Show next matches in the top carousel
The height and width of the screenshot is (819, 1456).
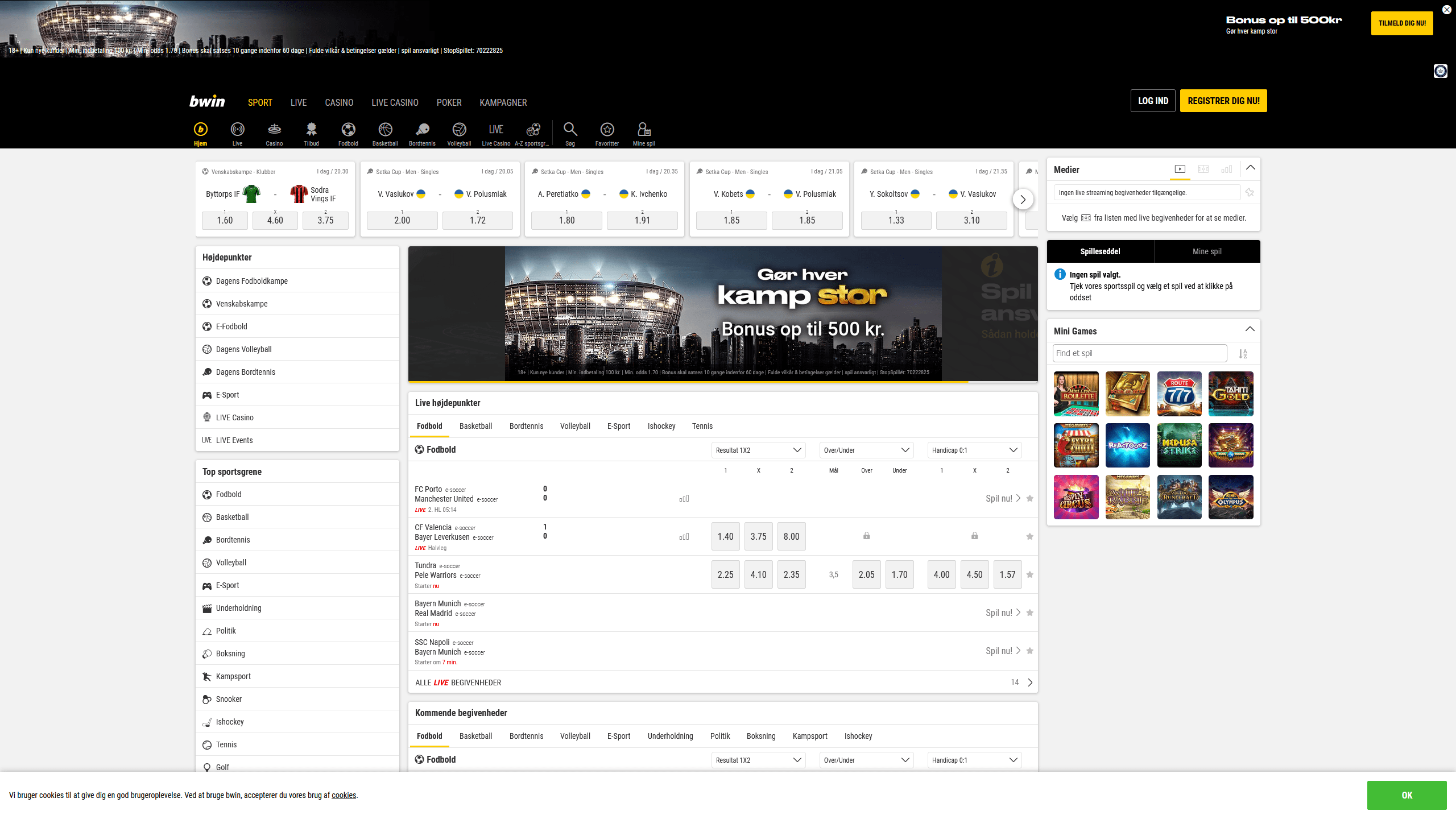[x=1023, y=199]
